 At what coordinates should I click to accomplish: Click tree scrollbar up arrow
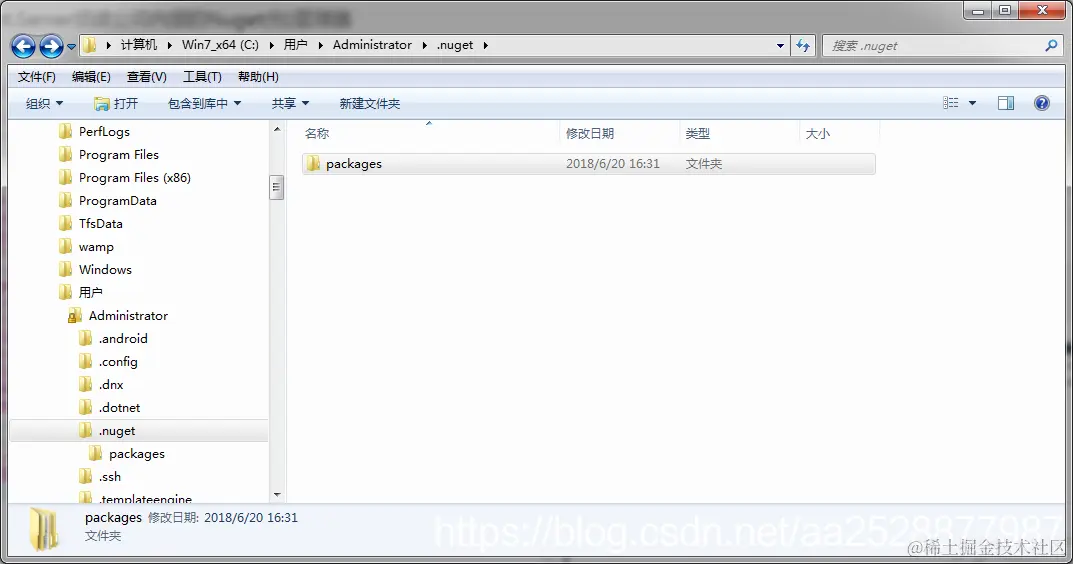(x=277, y=129)
